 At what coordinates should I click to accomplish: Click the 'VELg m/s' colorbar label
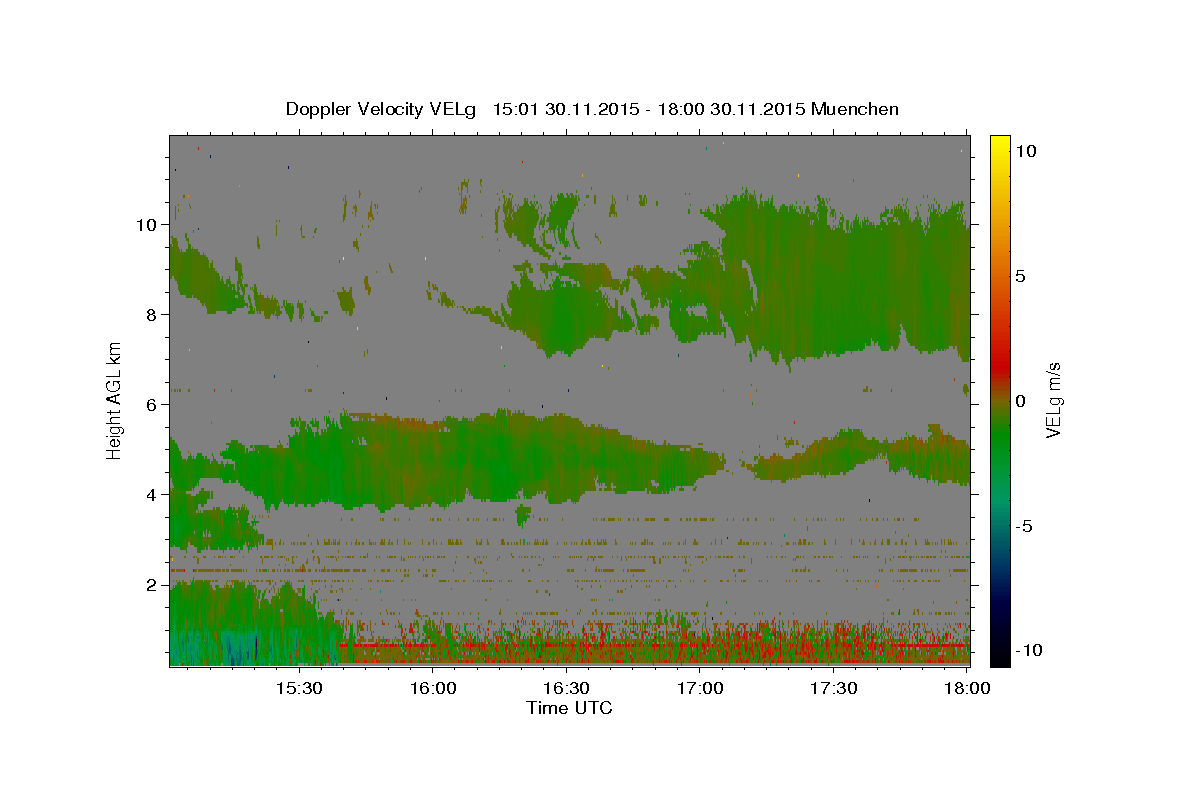pos(1053,398)
